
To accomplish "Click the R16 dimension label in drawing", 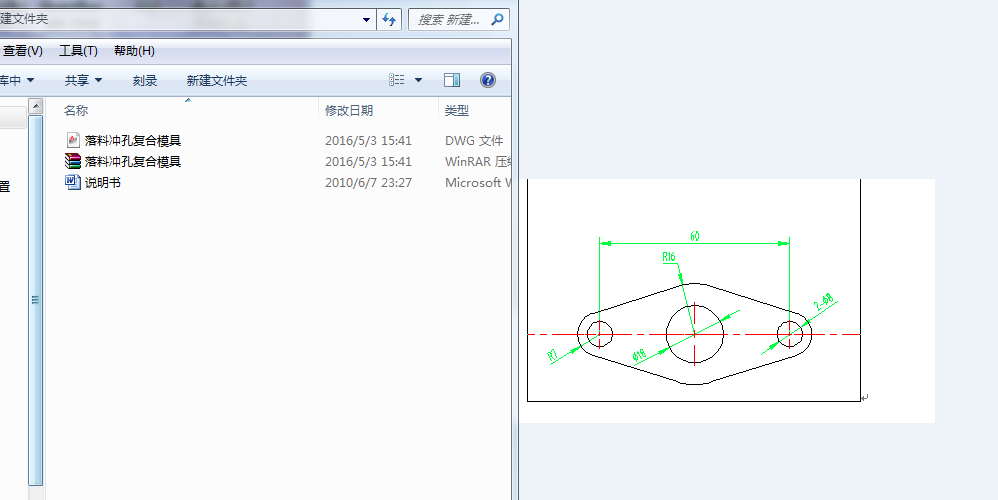I will (x=668, y=256).
